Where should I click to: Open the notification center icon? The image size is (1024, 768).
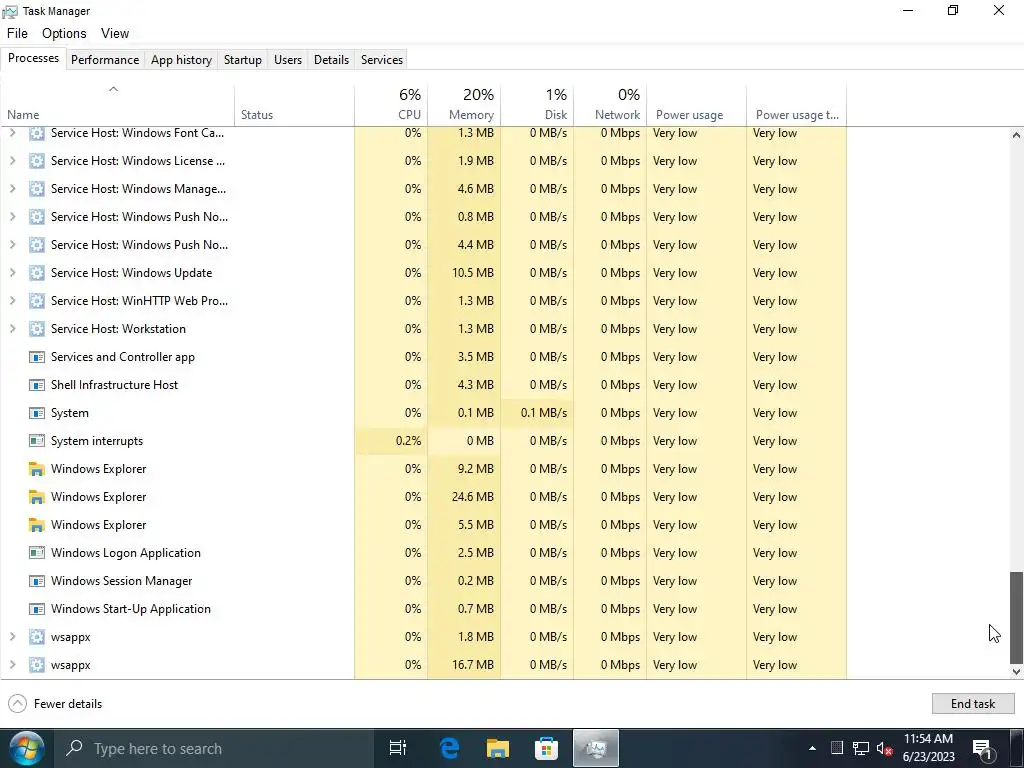pyautogui.click(x=982, y=749)
